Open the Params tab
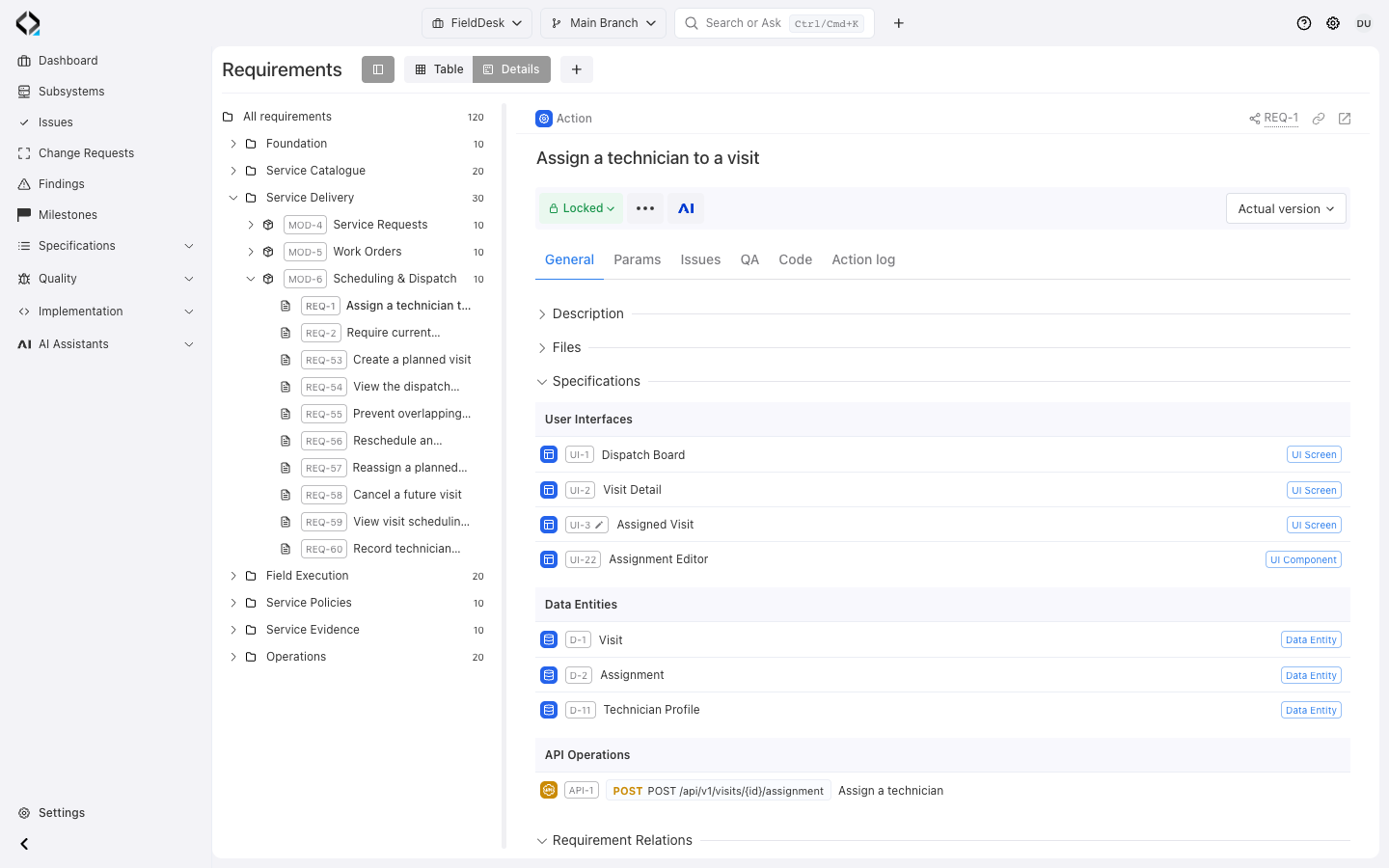This screenshot has width=1389, height=868. (637, 259)
